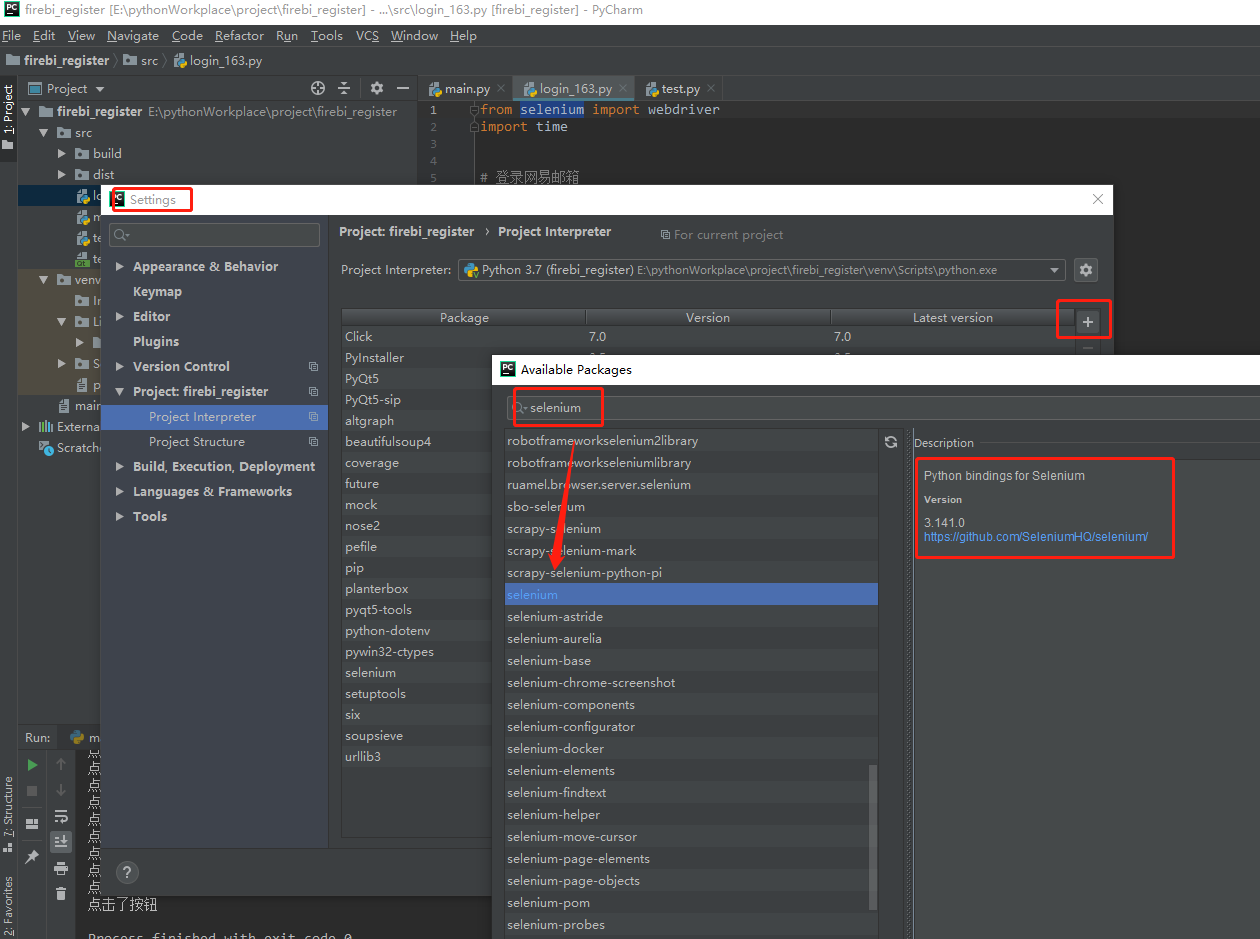Open Settings help with question mark button
1260x939 pixels.
click(x=127, y=872)
